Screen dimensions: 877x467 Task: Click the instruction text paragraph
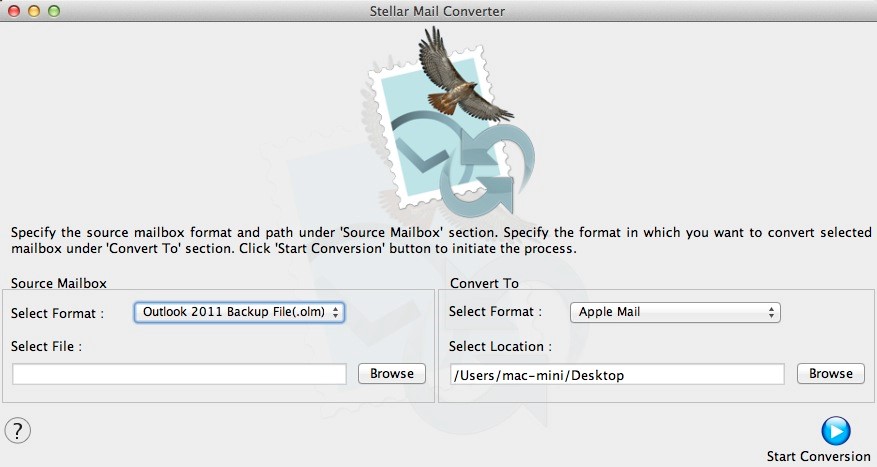438,240
